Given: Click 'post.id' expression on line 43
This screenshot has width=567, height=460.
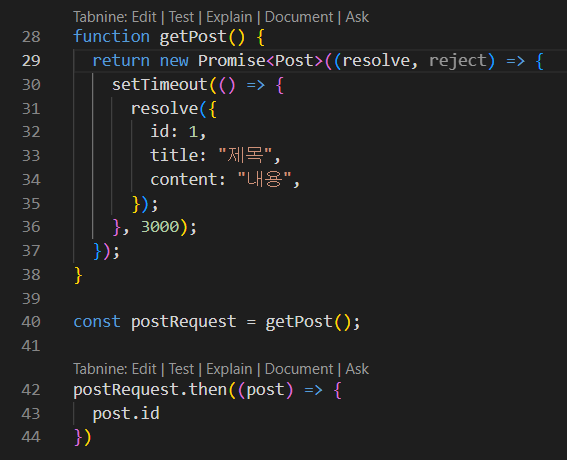Looking at the screenshot, I should tap(126, 414).
